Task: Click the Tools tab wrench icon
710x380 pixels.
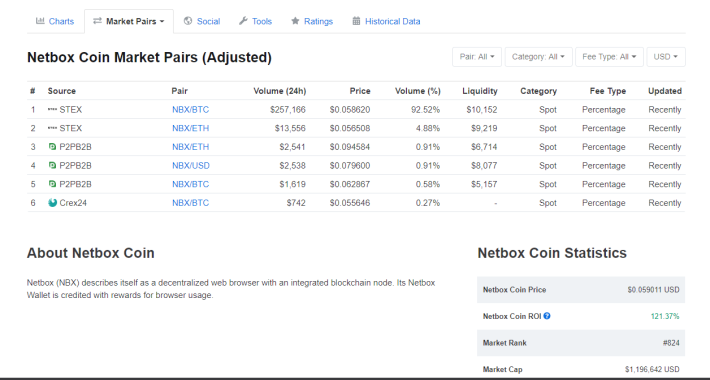Action: 243,21
